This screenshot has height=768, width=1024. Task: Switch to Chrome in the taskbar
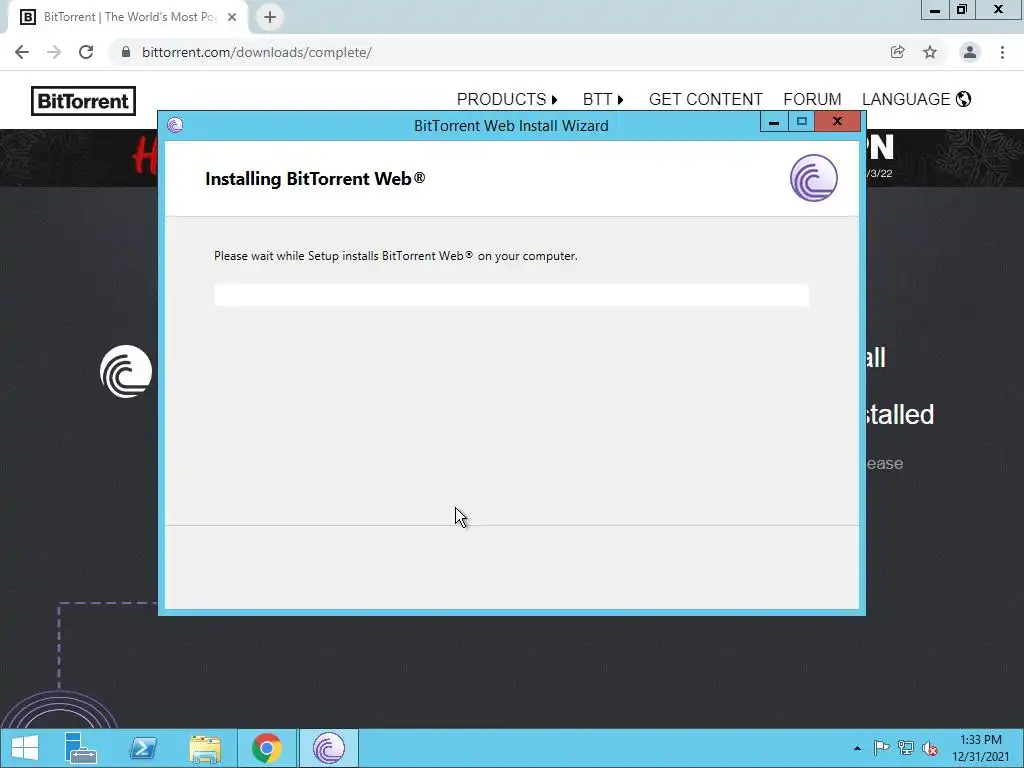(266, 748)
